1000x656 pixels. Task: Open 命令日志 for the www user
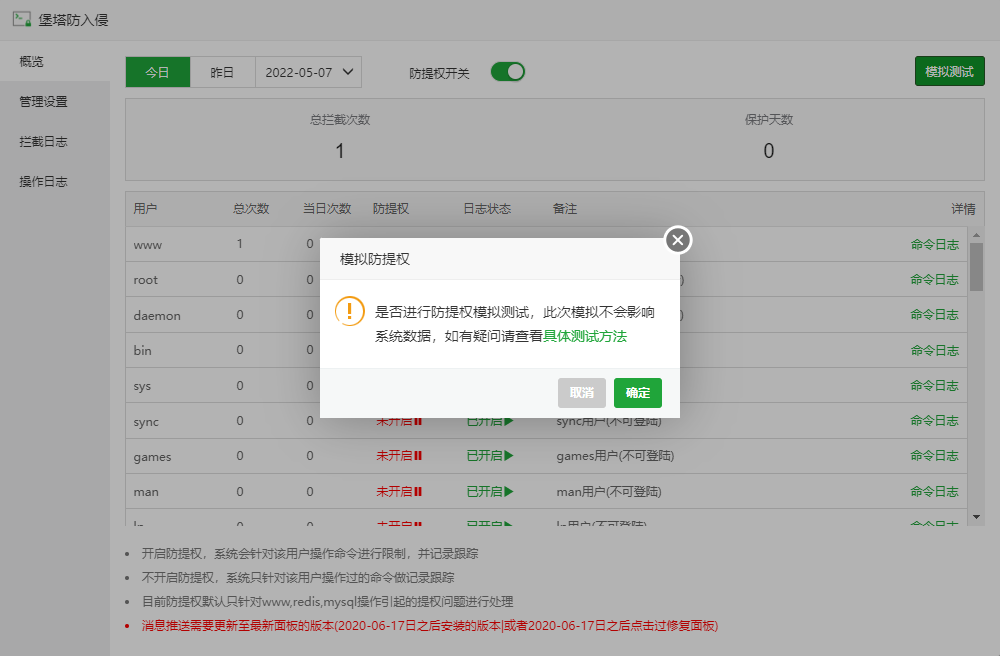pos(934,244)
